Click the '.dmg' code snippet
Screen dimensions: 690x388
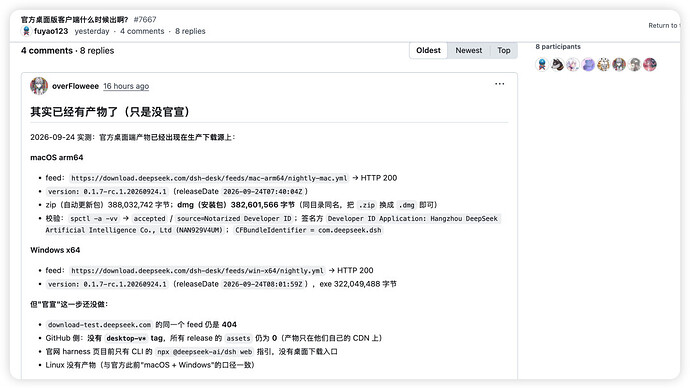pyautogui.click(x=406, y=205)
